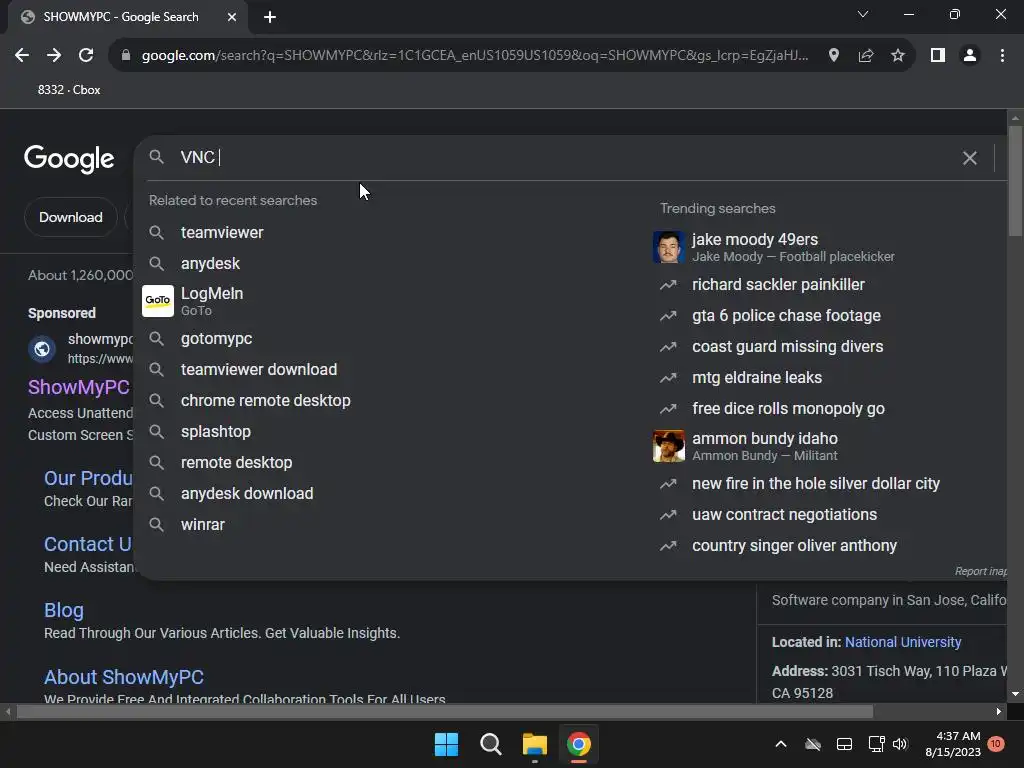This screenshot has width=1024, height=768.
Task: Reload the current page
Action: [86, 56]
